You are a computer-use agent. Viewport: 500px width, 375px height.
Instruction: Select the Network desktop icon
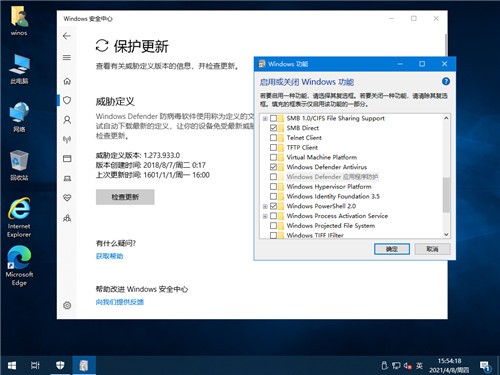click(19, 117)
